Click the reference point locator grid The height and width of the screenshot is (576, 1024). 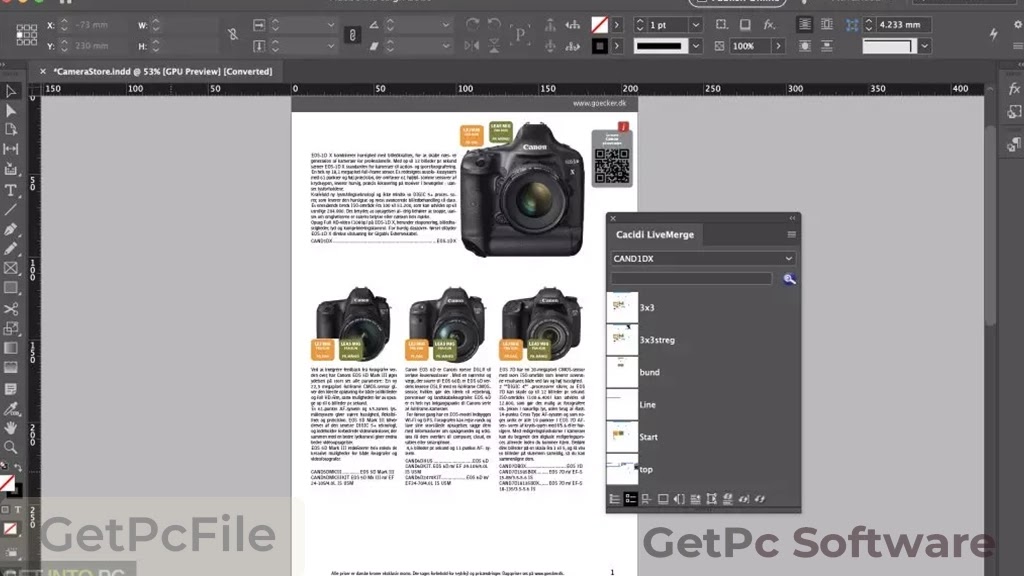tap(27, 35)
